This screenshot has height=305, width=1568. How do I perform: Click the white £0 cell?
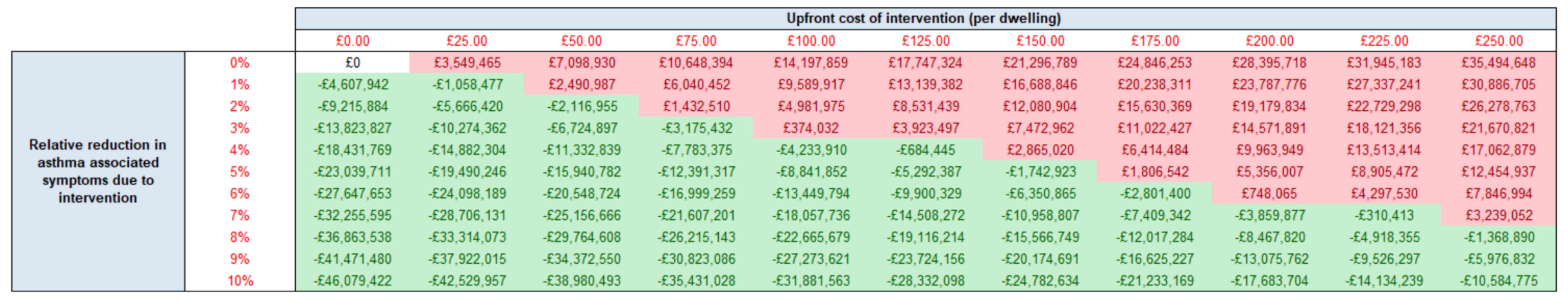click(x=353, y=63)
